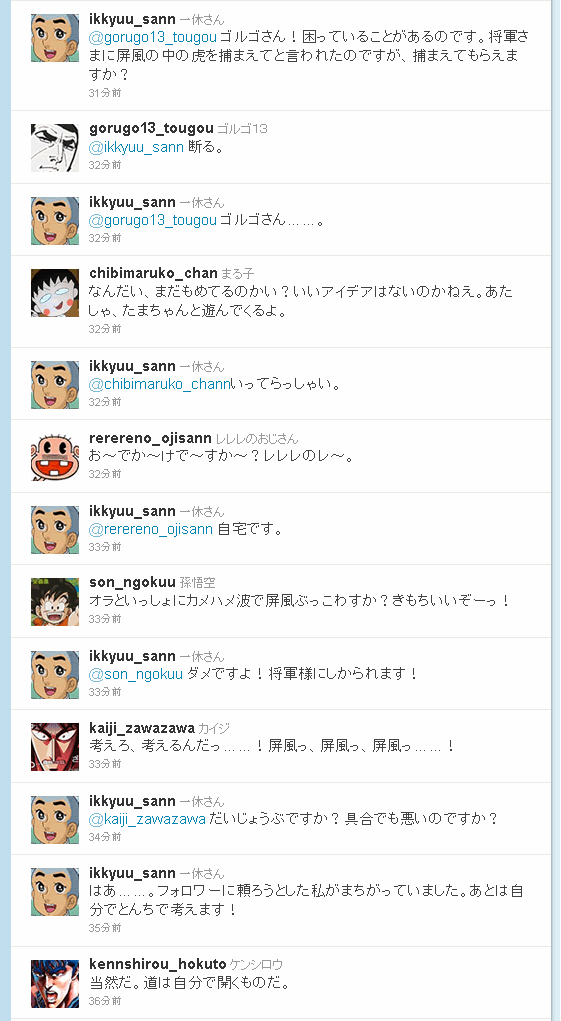Screen dimensions: 561x1021
Task: Click gorugo13_tougou's profile avatar
Action: pos(55,148)
